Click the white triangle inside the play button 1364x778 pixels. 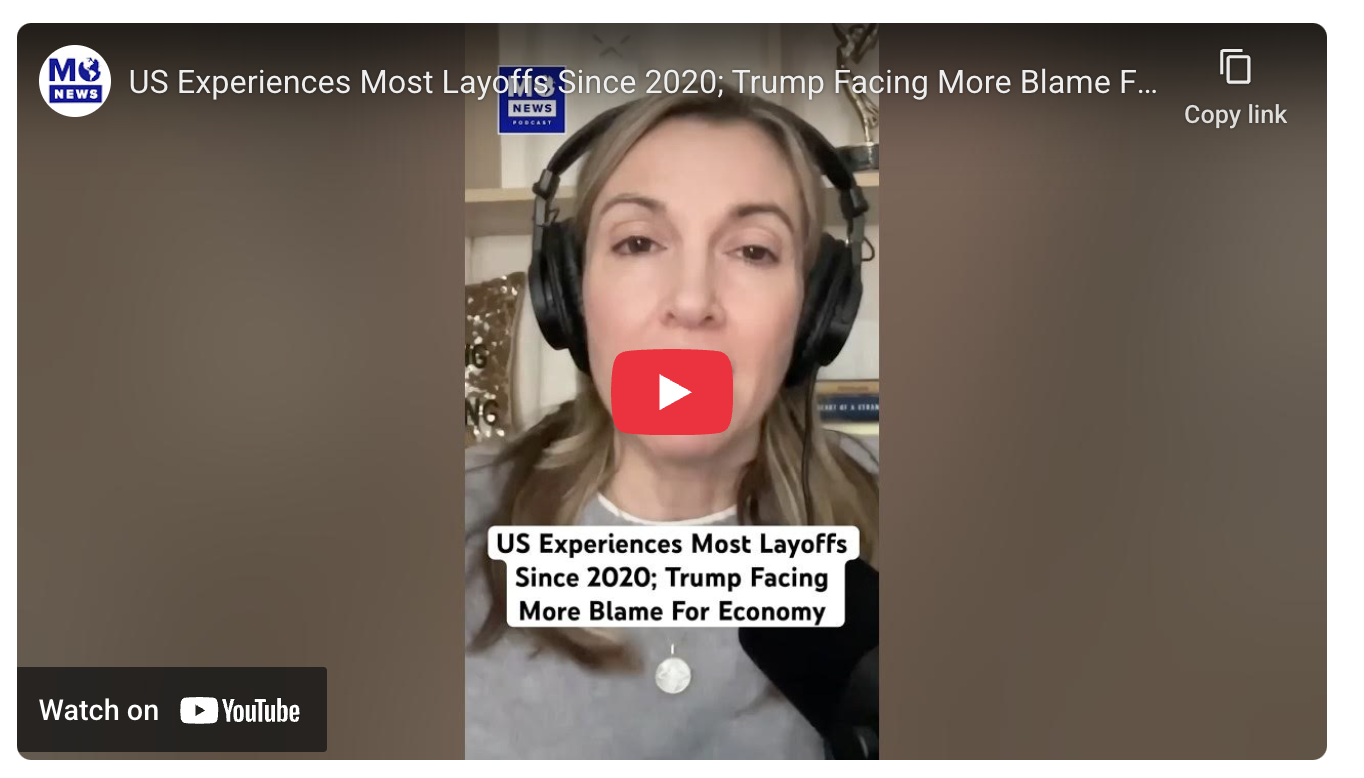[x=675, y=392]
